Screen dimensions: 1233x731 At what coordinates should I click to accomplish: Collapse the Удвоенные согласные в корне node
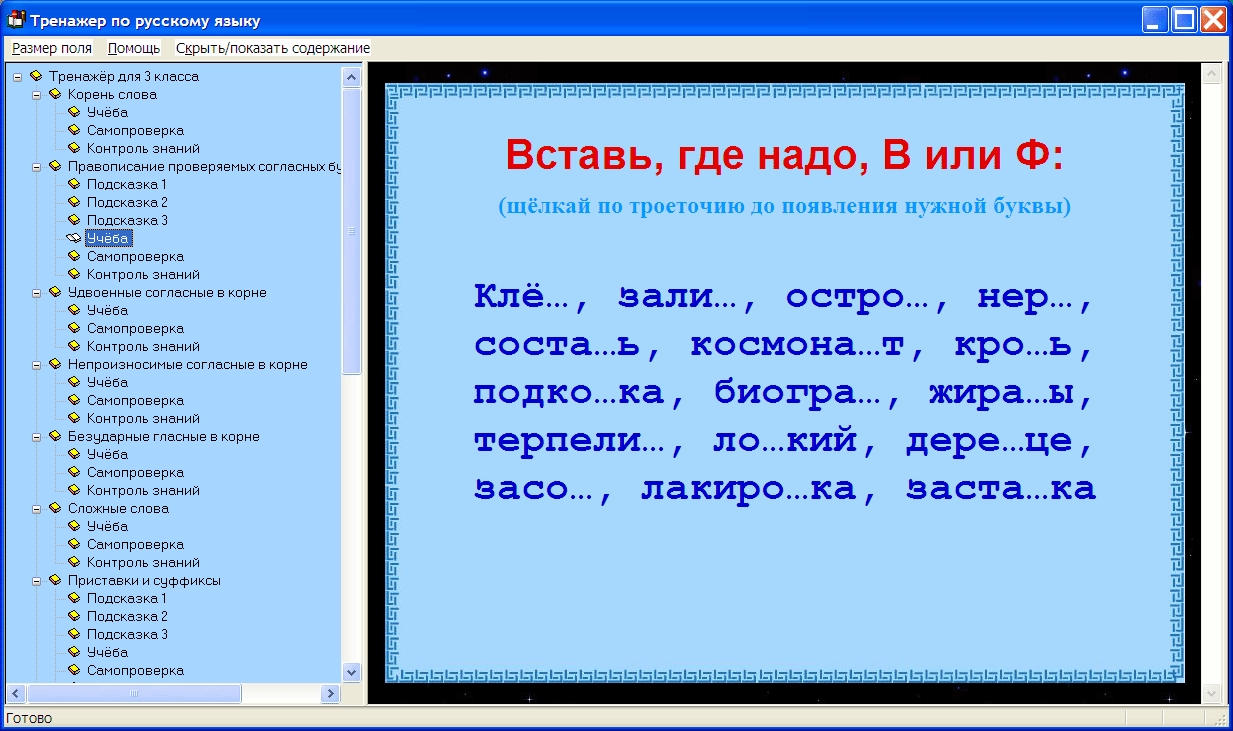[37, 293]
